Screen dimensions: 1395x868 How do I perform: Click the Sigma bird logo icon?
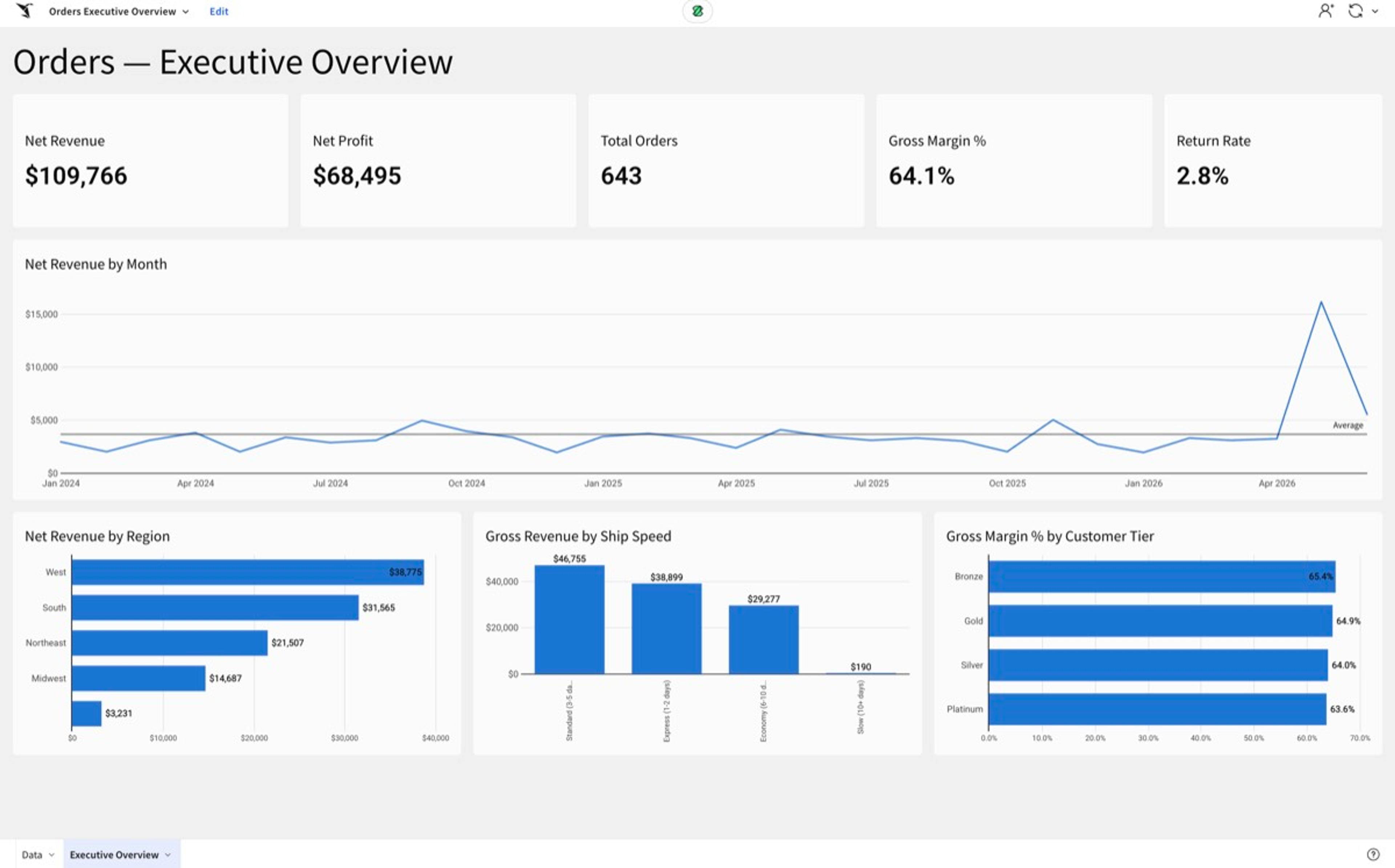[24, 11]
